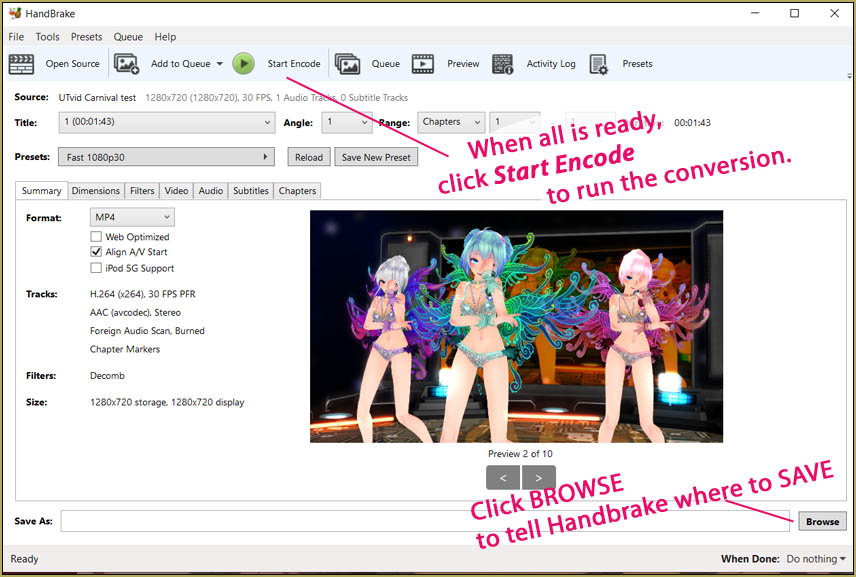
Task: Click the 'Foreign Audio Scan, Burned' text
Action: click(x=147, y=331)
